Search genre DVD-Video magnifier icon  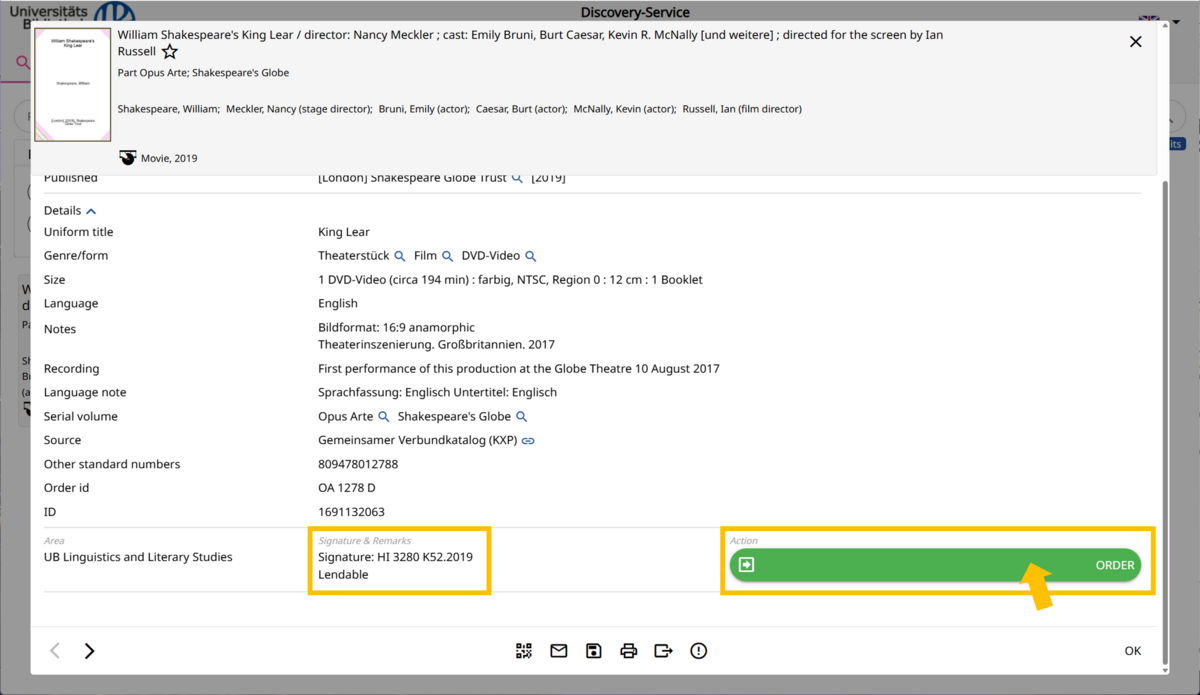(531, 256)
